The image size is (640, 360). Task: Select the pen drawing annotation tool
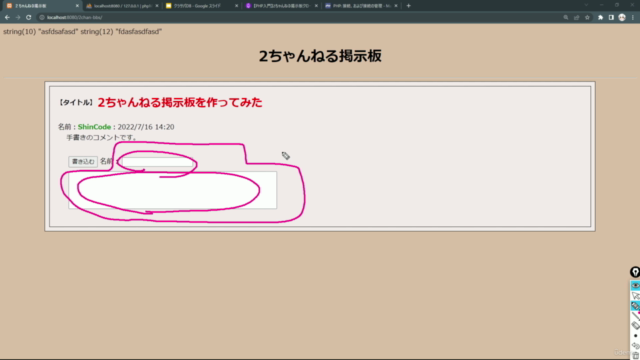pyautogui.click(x=635, y=306)
